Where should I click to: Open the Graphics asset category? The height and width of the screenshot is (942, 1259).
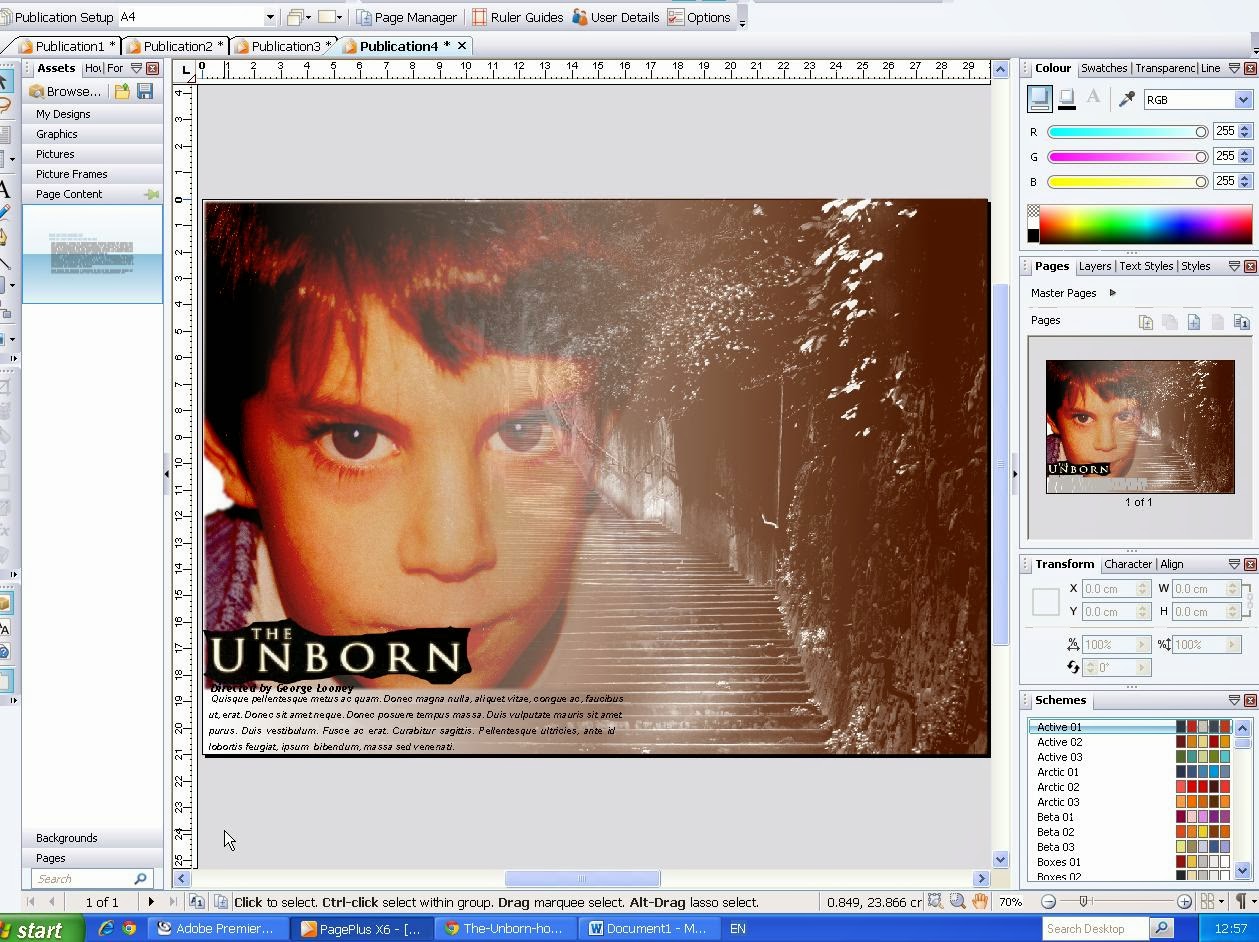(x=93, y=134)
